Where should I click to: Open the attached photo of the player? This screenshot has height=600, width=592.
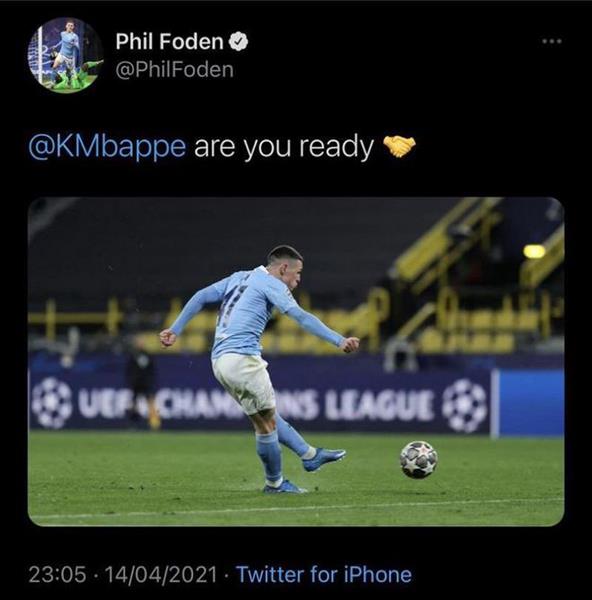[296, 362]
